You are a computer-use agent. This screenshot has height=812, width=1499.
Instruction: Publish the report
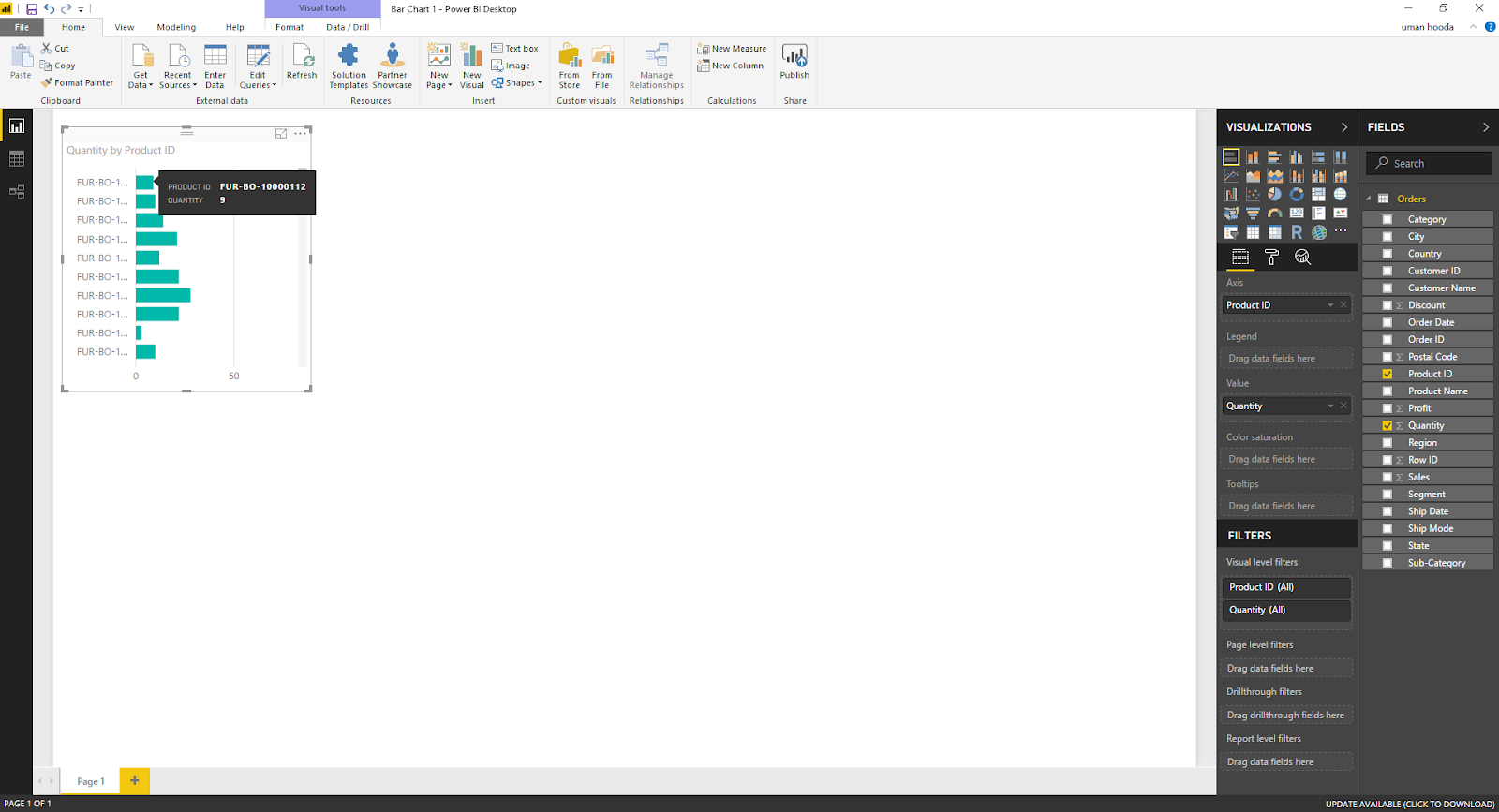794,62
